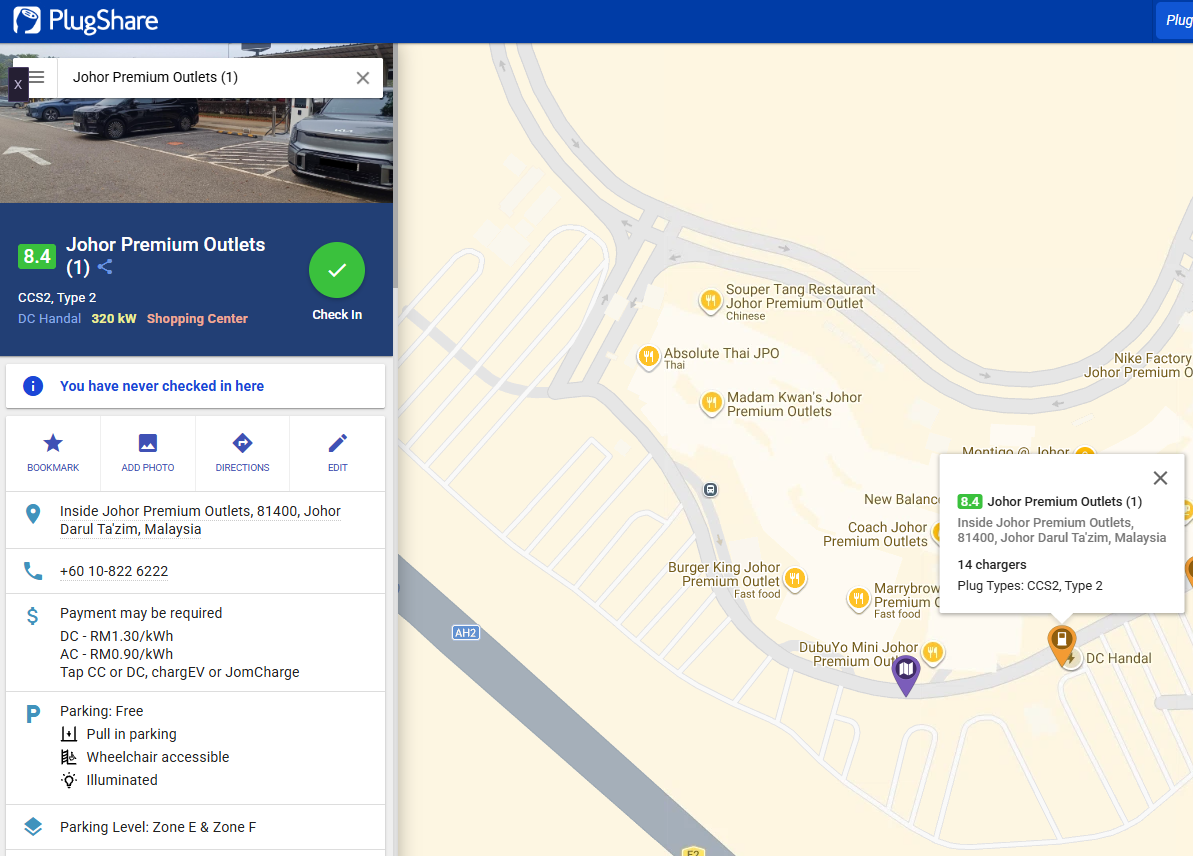Click the PlugShare logo in the header

click(x=86, y=21)
